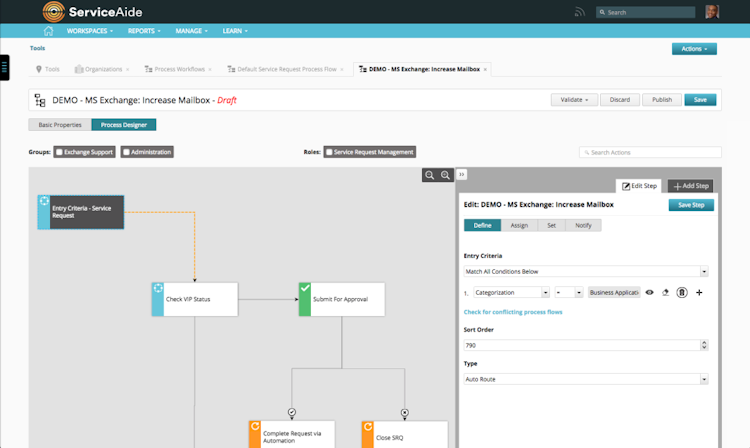Image resolution: width=750 pixels, height=448 pixels.
Task: Open the user profile avatar
Action: pos(712,11)
